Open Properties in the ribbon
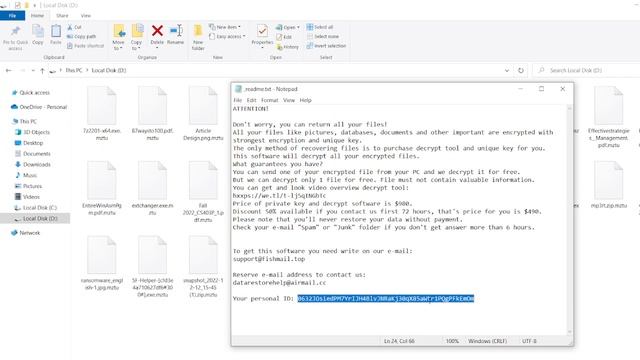 [x=262, y=36]
